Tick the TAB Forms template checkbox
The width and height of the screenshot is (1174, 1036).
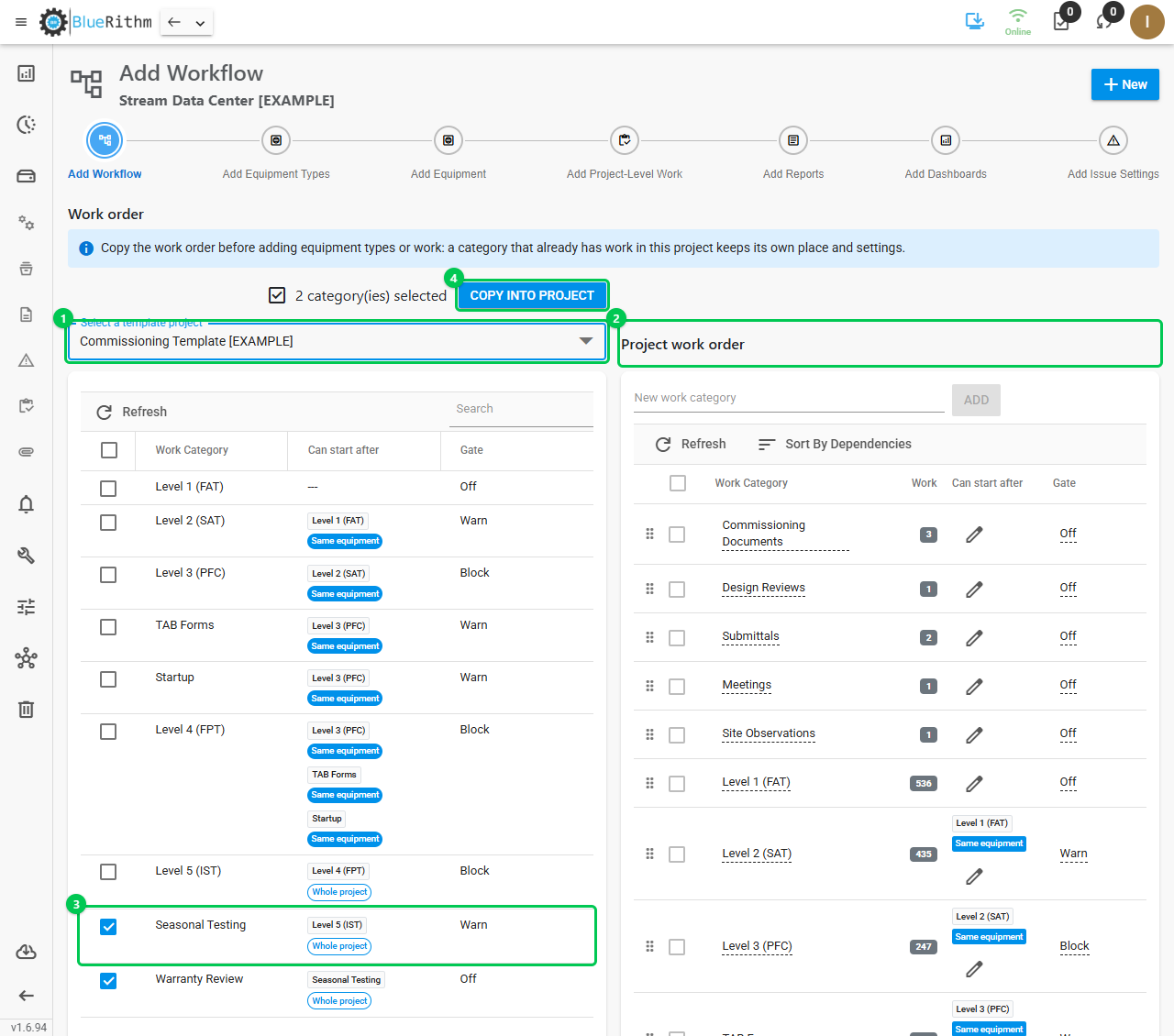click(108, 627)
